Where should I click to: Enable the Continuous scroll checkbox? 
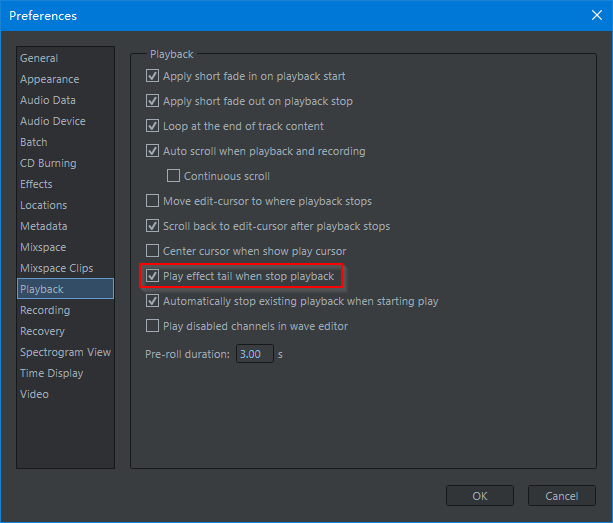click(173, 176)
